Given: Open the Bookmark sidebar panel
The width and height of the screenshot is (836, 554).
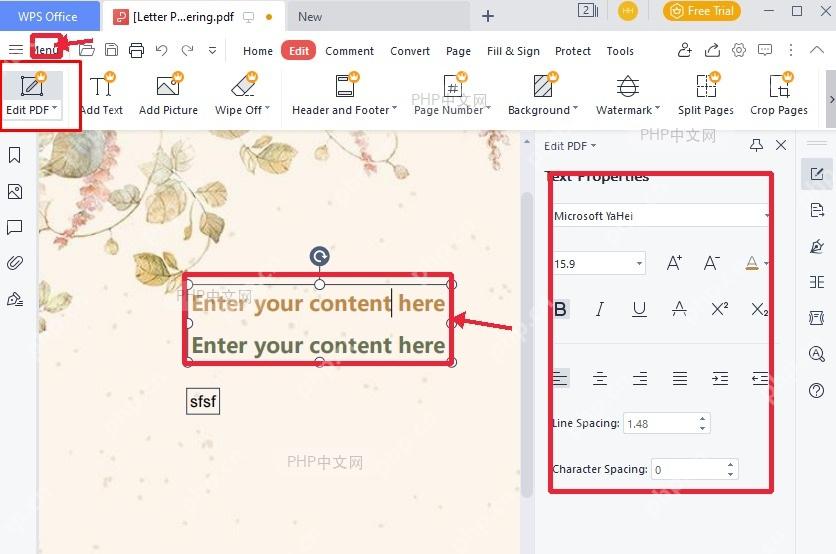Looking at the screenshot, I should click(15, 155).
